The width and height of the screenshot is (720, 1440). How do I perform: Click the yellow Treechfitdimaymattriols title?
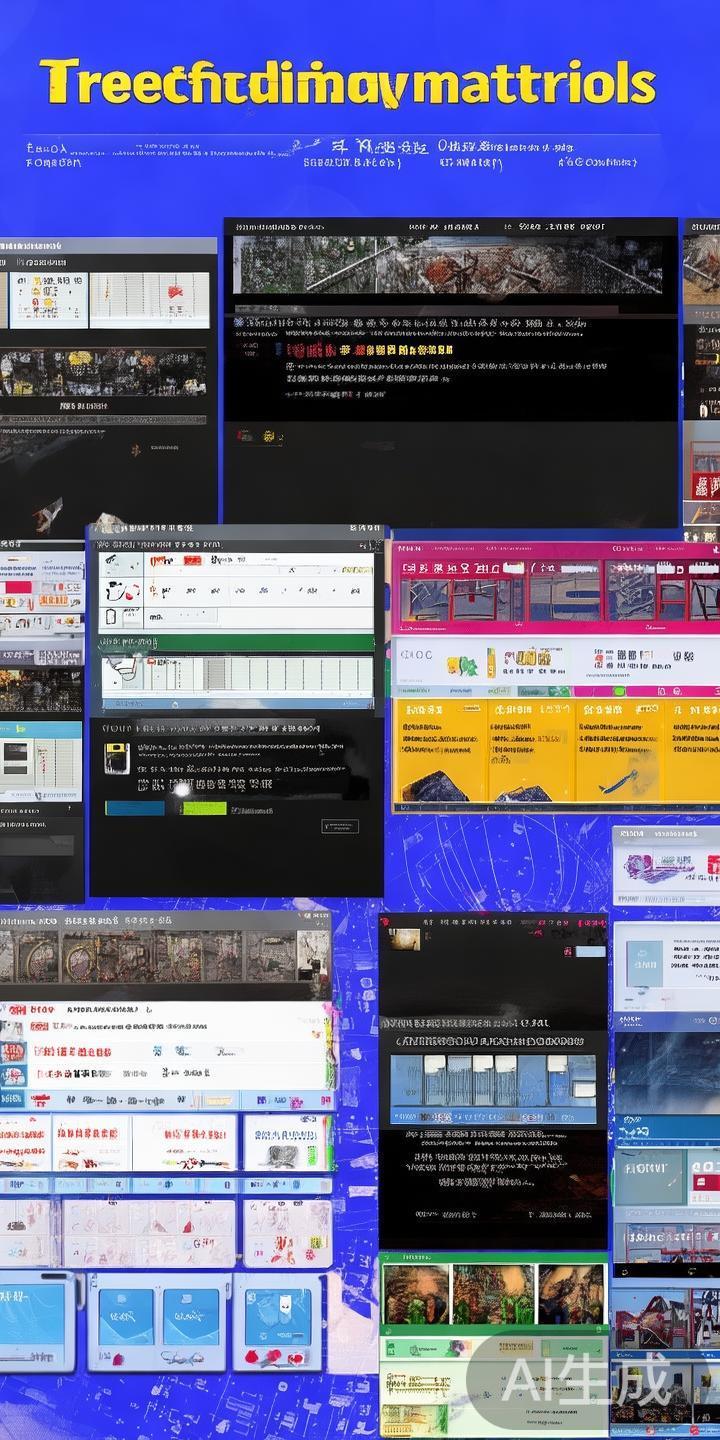348,84
